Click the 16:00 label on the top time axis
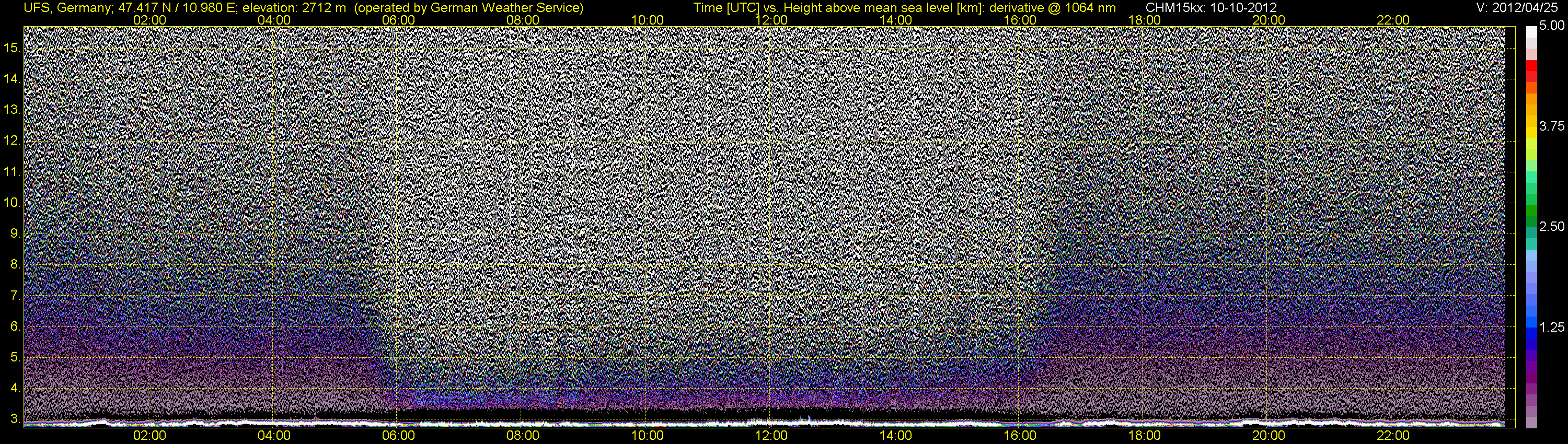 [1020, 20]
